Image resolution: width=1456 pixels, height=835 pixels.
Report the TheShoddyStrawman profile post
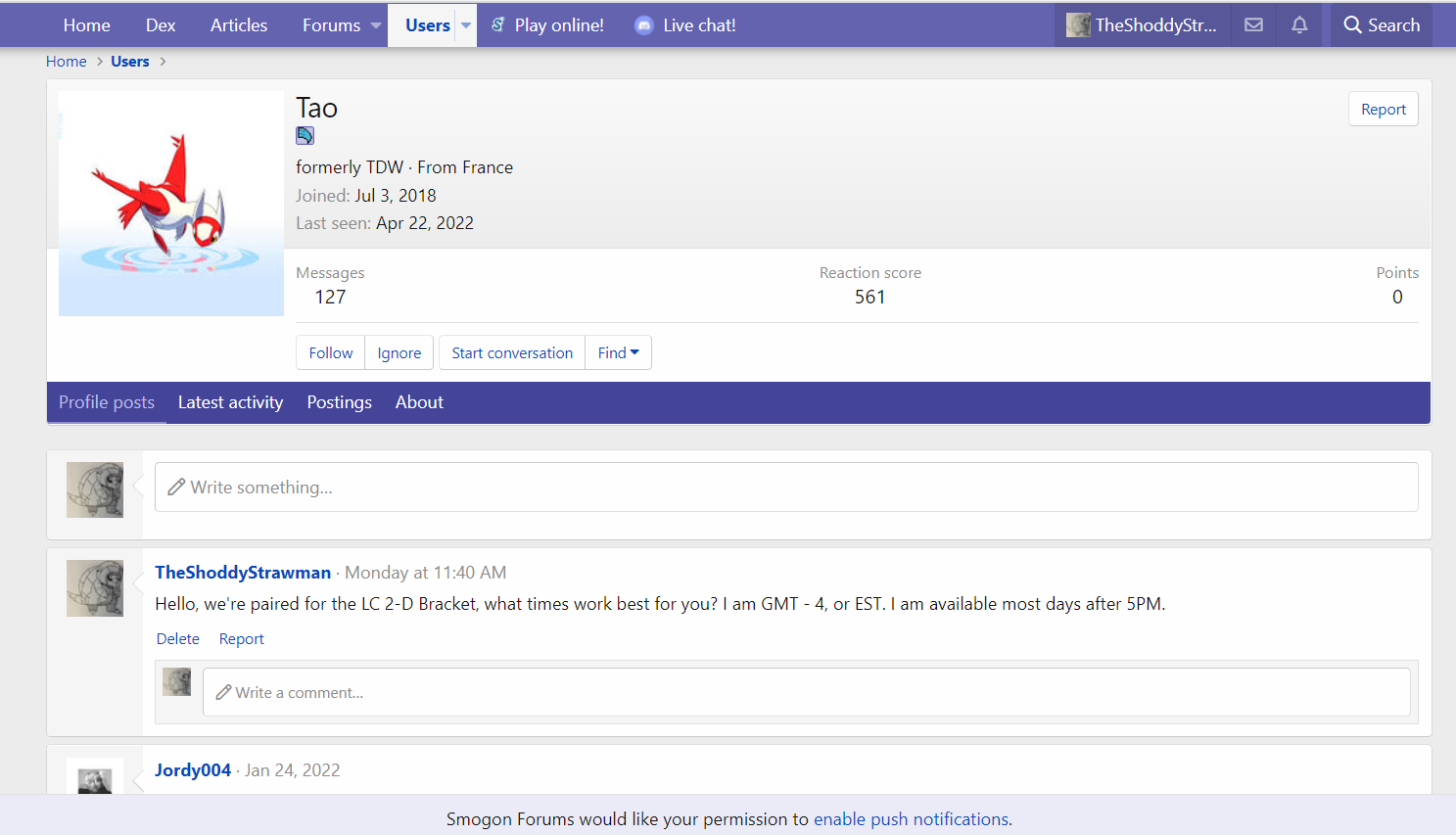tap(241, 639)
